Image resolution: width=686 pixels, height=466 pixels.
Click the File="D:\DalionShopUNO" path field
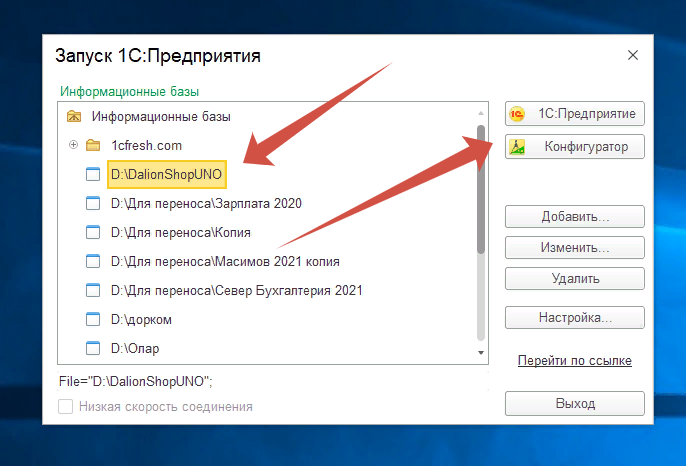[x=273, y=381]
